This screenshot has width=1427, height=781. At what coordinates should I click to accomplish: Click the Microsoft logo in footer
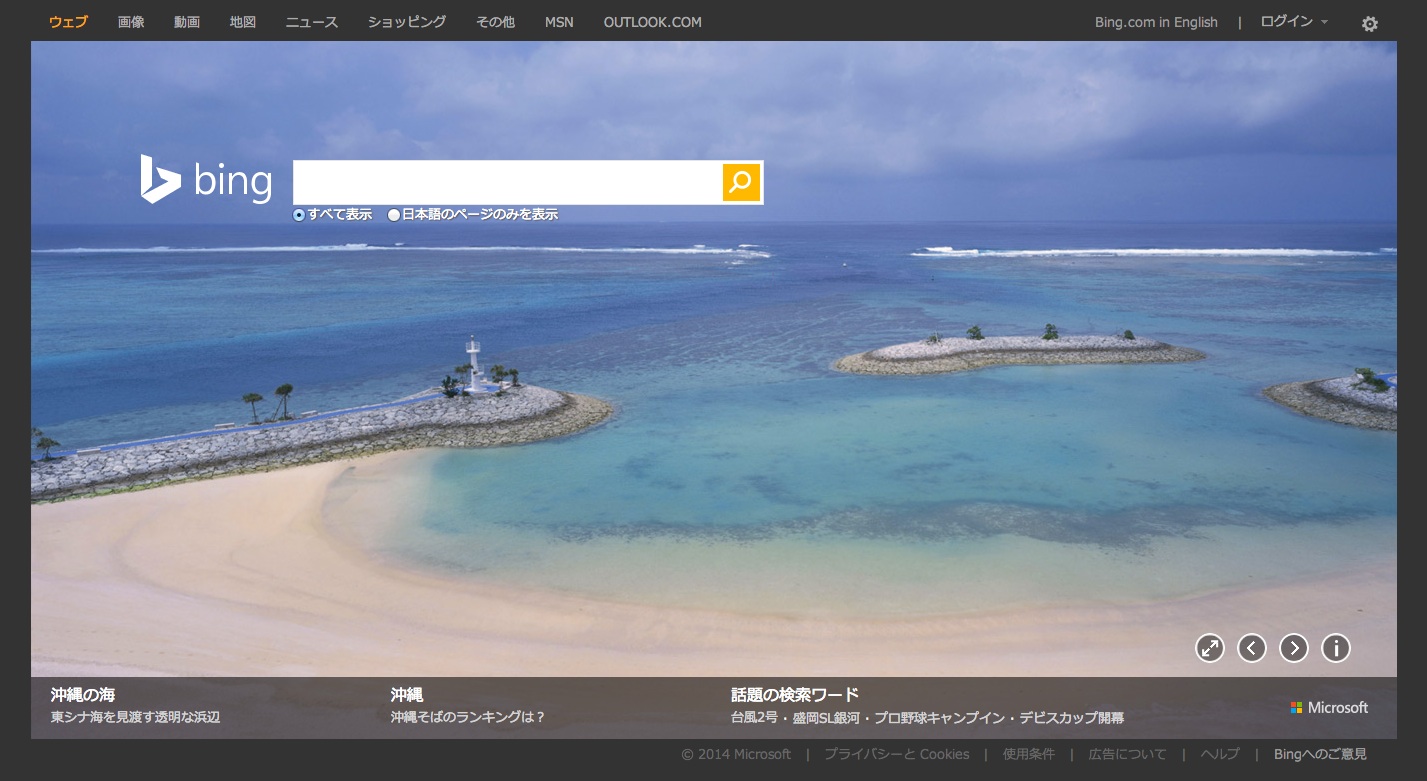click(1329, 708)
